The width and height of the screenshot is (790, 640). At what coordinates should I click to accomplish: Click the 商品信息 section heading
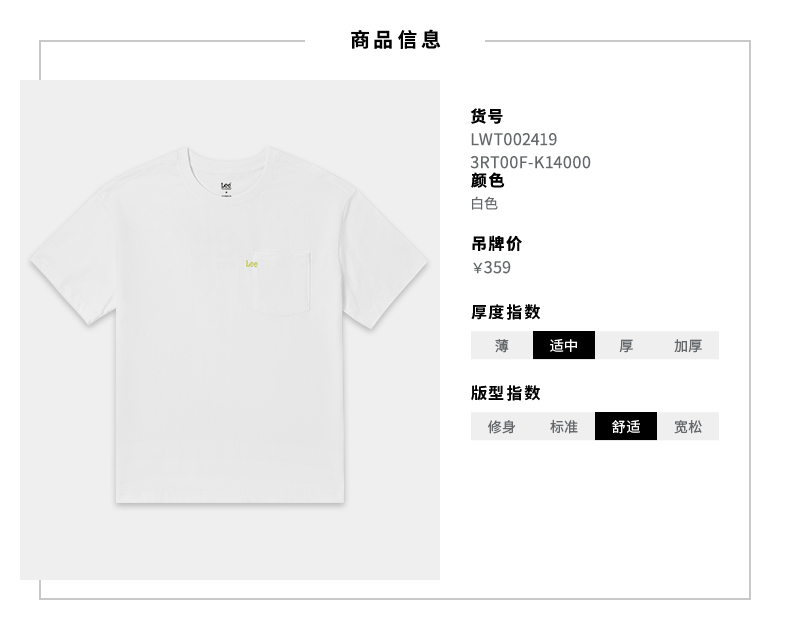[x=396, y=40]
